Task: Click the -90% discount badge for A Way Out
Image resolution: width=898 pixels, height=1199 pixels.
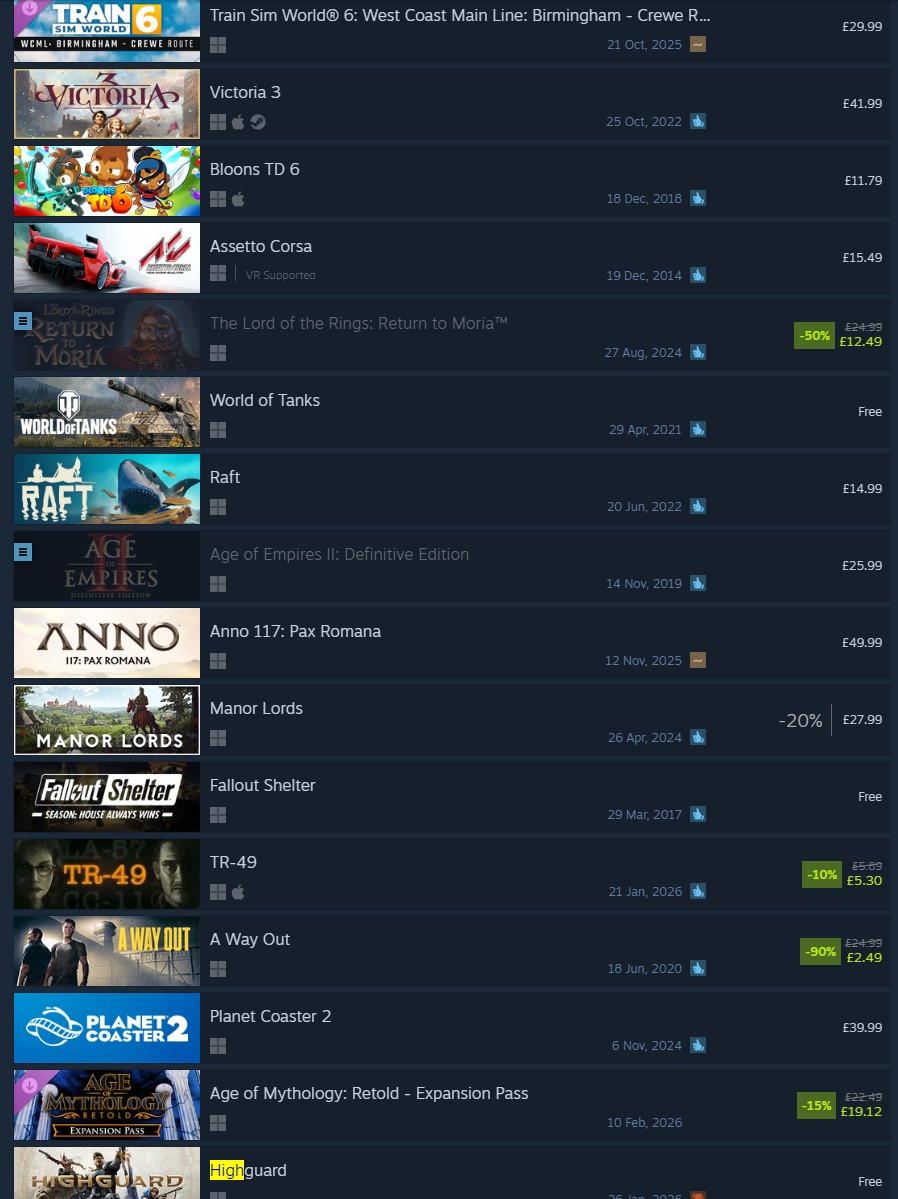Action: [821, 951]
